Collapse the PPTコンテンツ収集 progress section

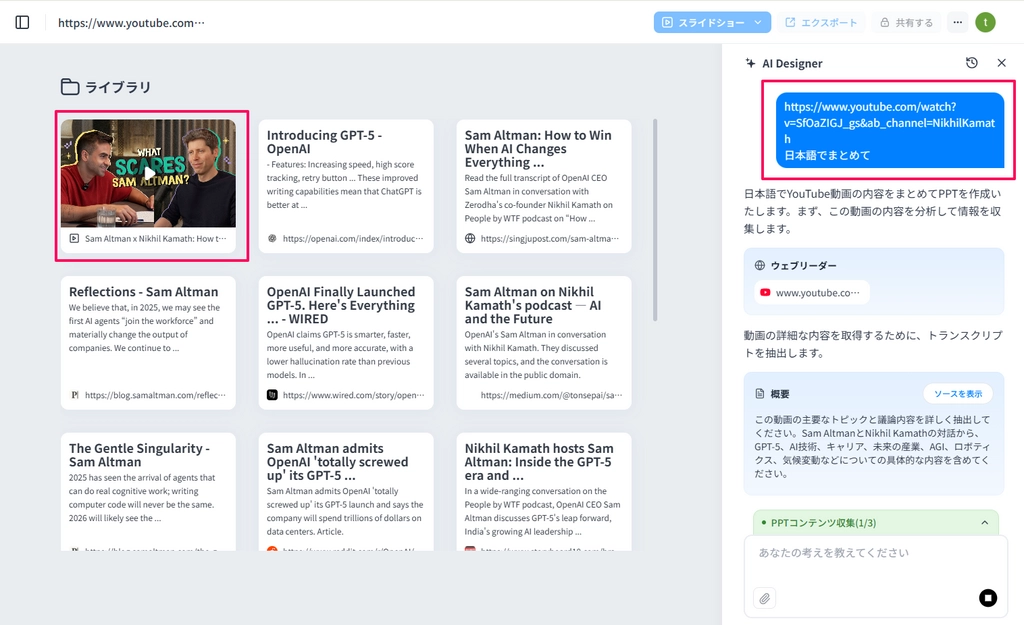pyautogui.click(x=984, y=523)
